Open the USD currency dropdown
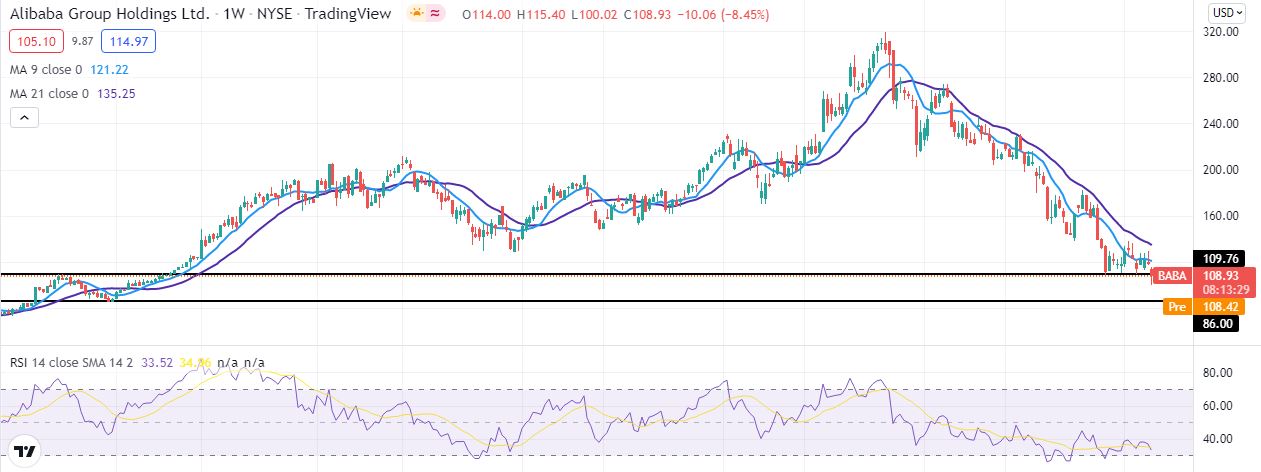Screen dimensions: 1261x472 pyautogui.click(x=1227, y=13)
